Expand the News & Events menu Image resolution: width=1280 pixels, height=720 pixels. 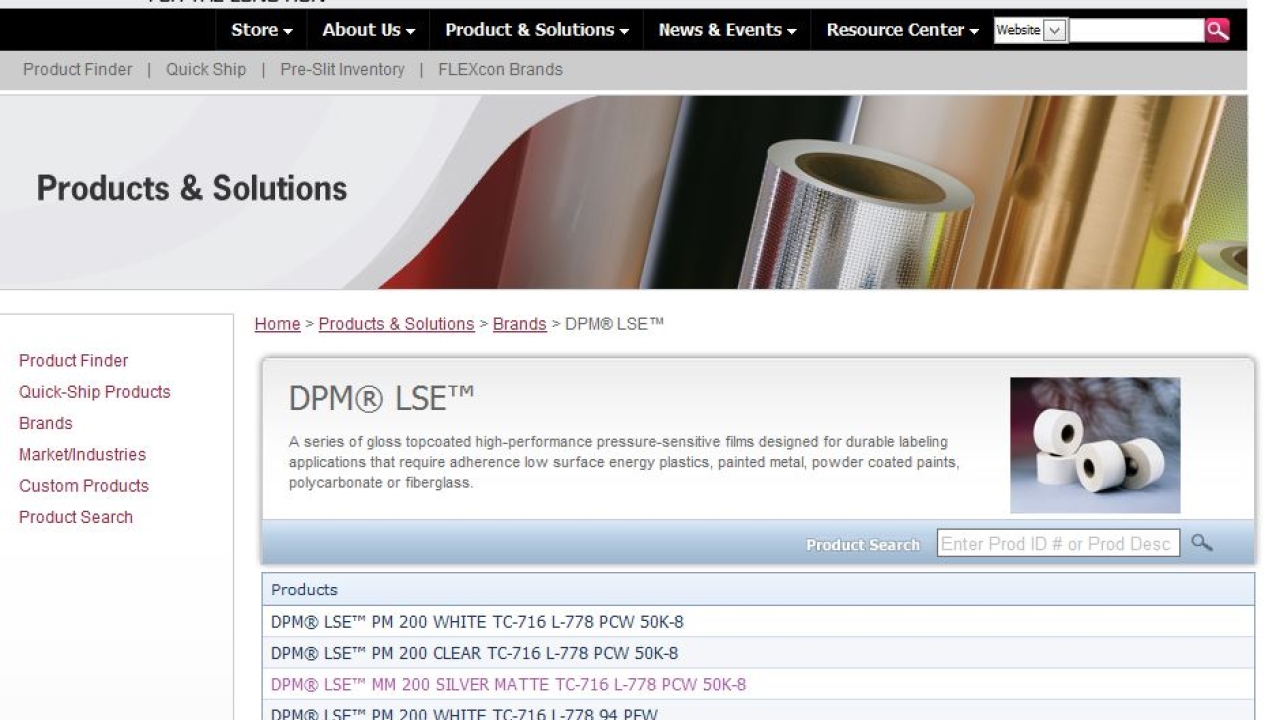727,30
